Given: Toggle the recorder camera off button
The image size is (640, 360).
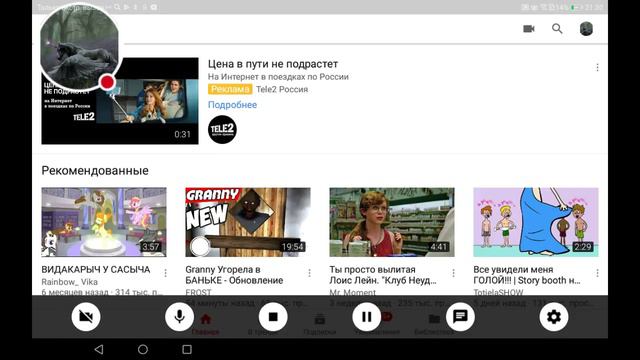Looking at the screenshot, I should coord(86,317).
